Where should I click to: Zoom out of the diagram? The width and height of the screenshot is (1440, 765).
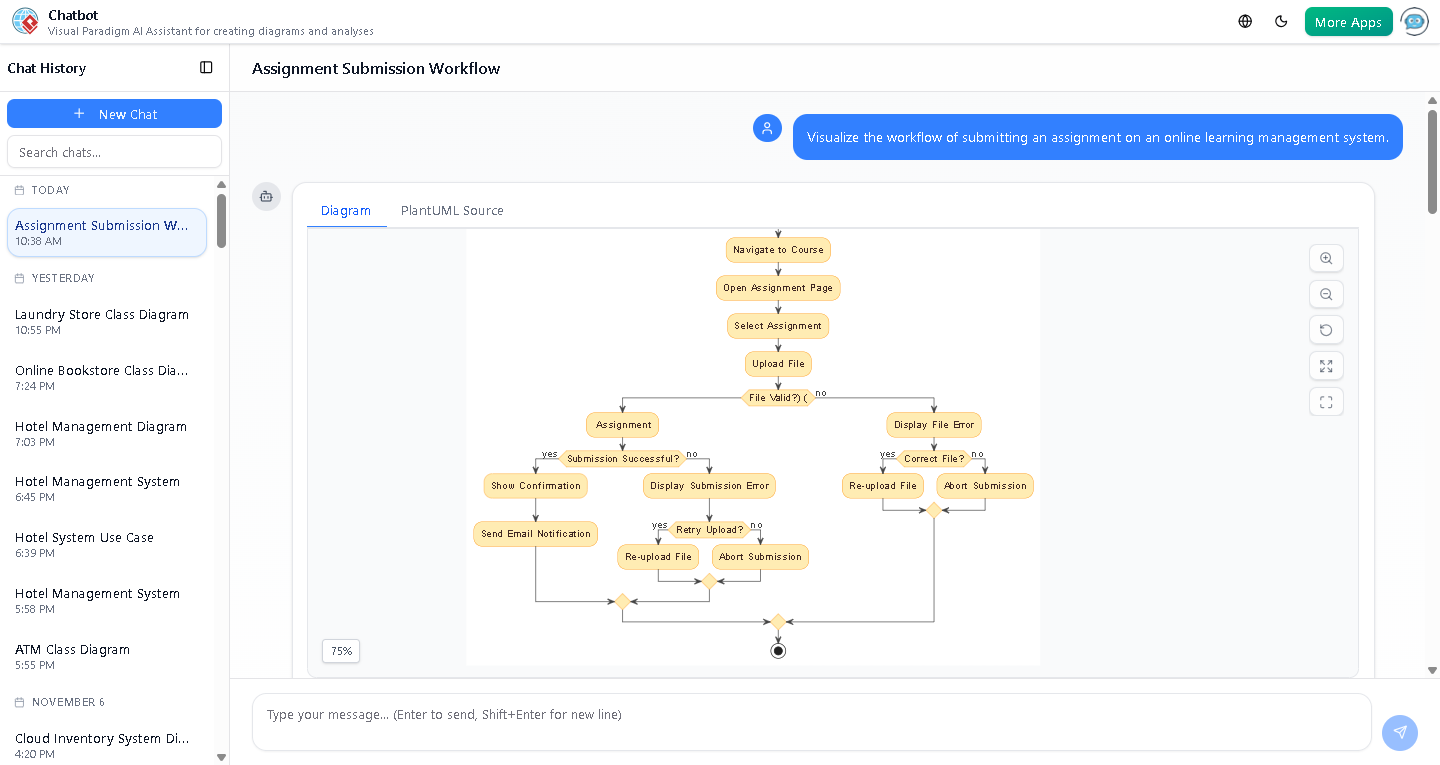[x=1326, y=294]
